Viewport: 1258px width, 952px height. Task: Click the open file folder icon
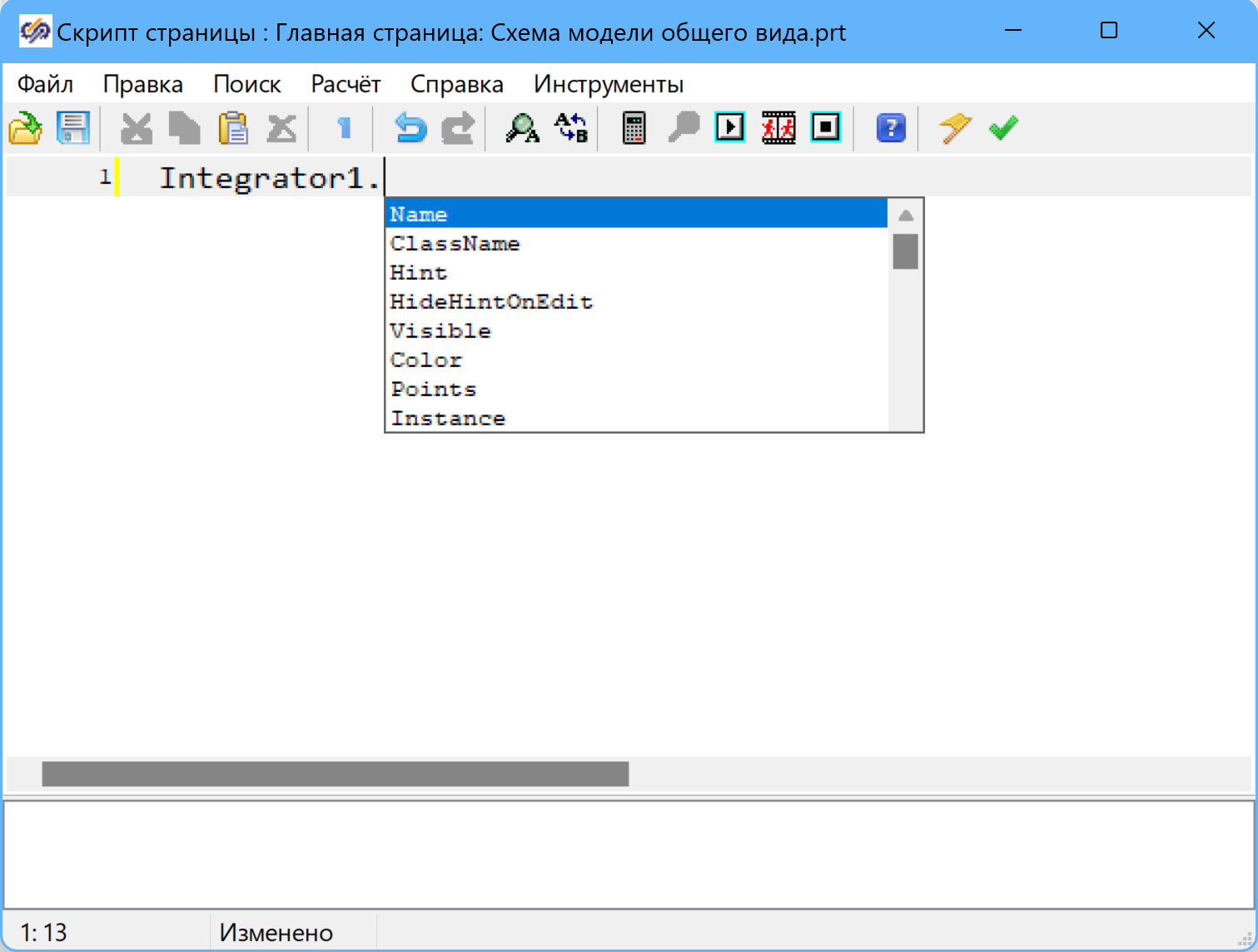coord(25,128)
